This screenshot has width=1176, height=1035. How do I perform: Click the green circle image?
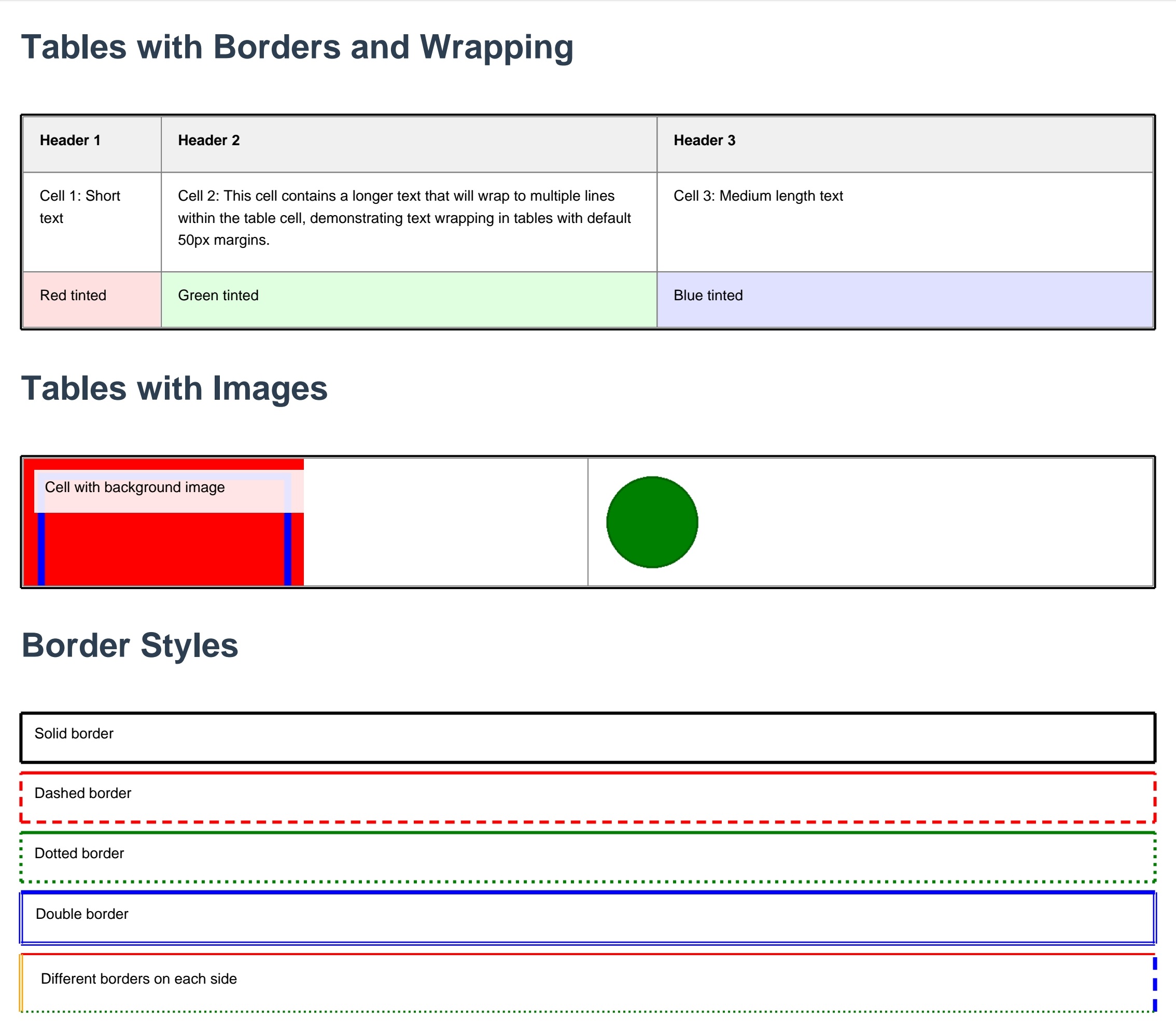[x=651, y=522]
